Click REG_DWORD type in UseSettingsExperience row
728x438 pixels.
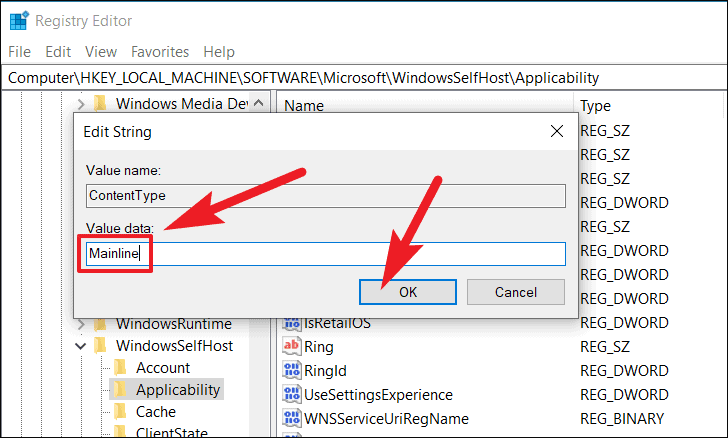click(624, 395)
